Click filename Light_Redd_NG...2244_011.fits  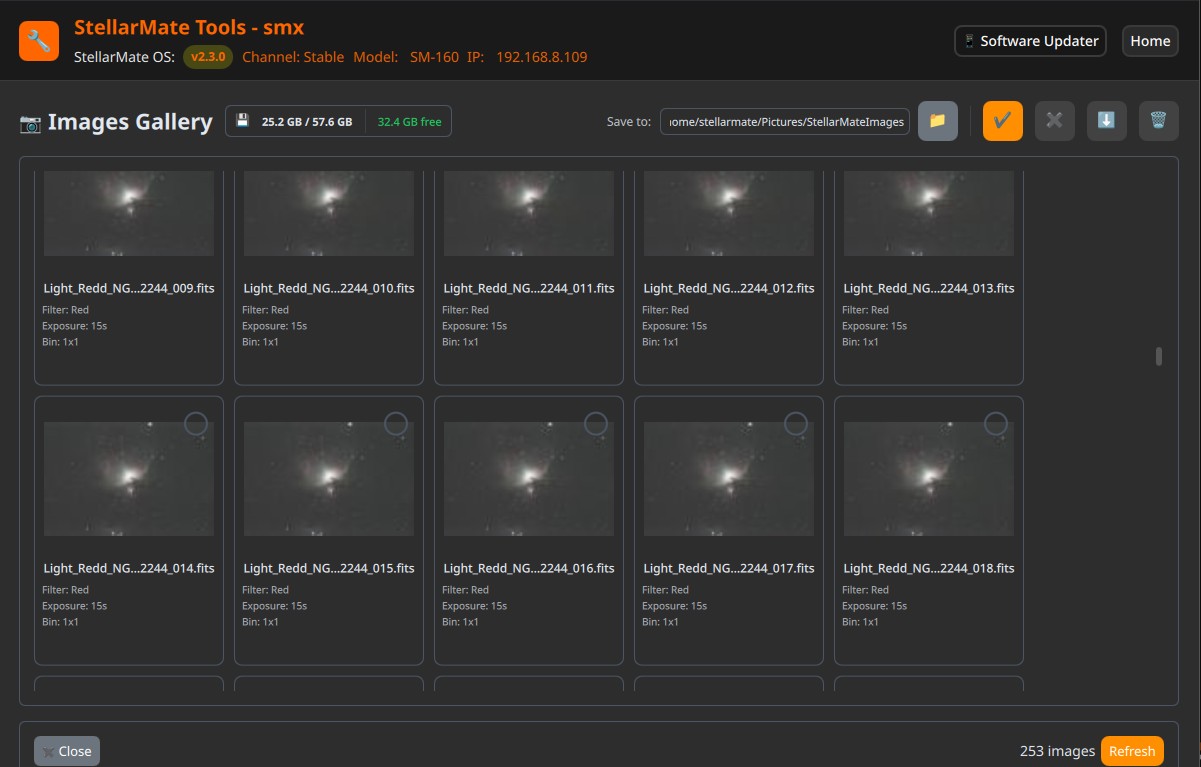point(529,288)
